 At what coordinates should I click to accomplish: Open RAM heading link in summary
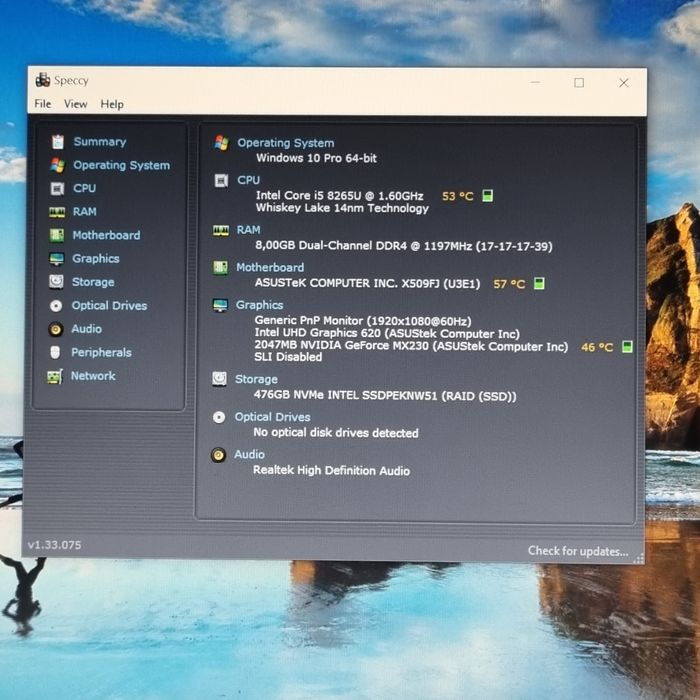[x=248, y=229]
